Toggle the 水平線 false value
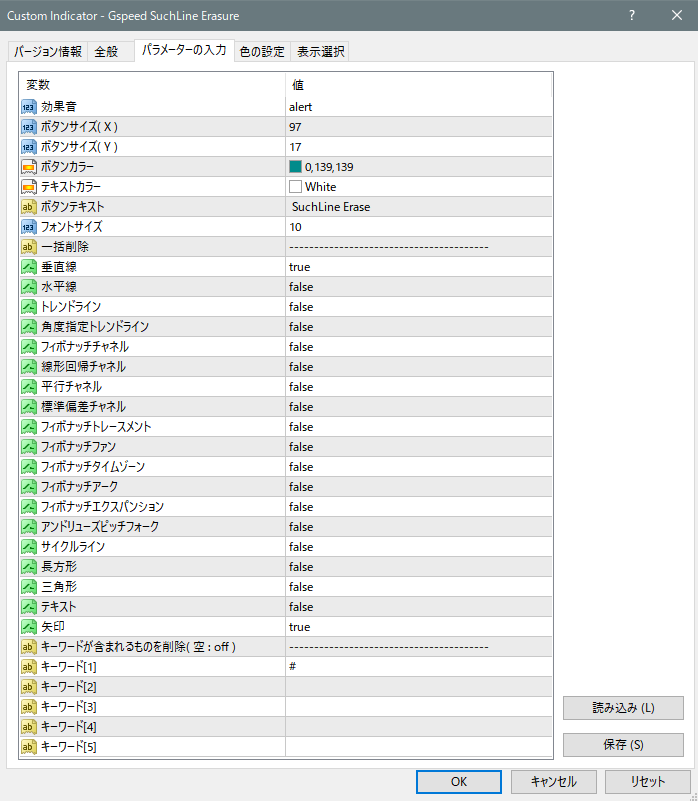Screen dimensions: 698x801 tap(418, 287)
